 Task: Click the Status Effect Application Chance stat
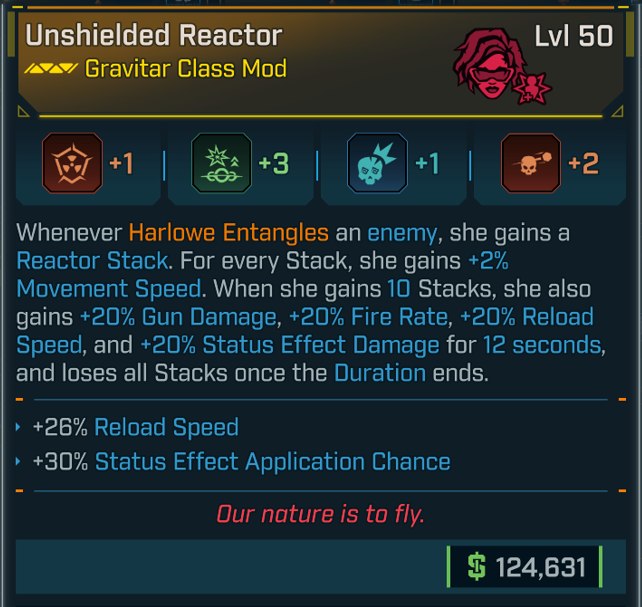(x=272, y=462)
